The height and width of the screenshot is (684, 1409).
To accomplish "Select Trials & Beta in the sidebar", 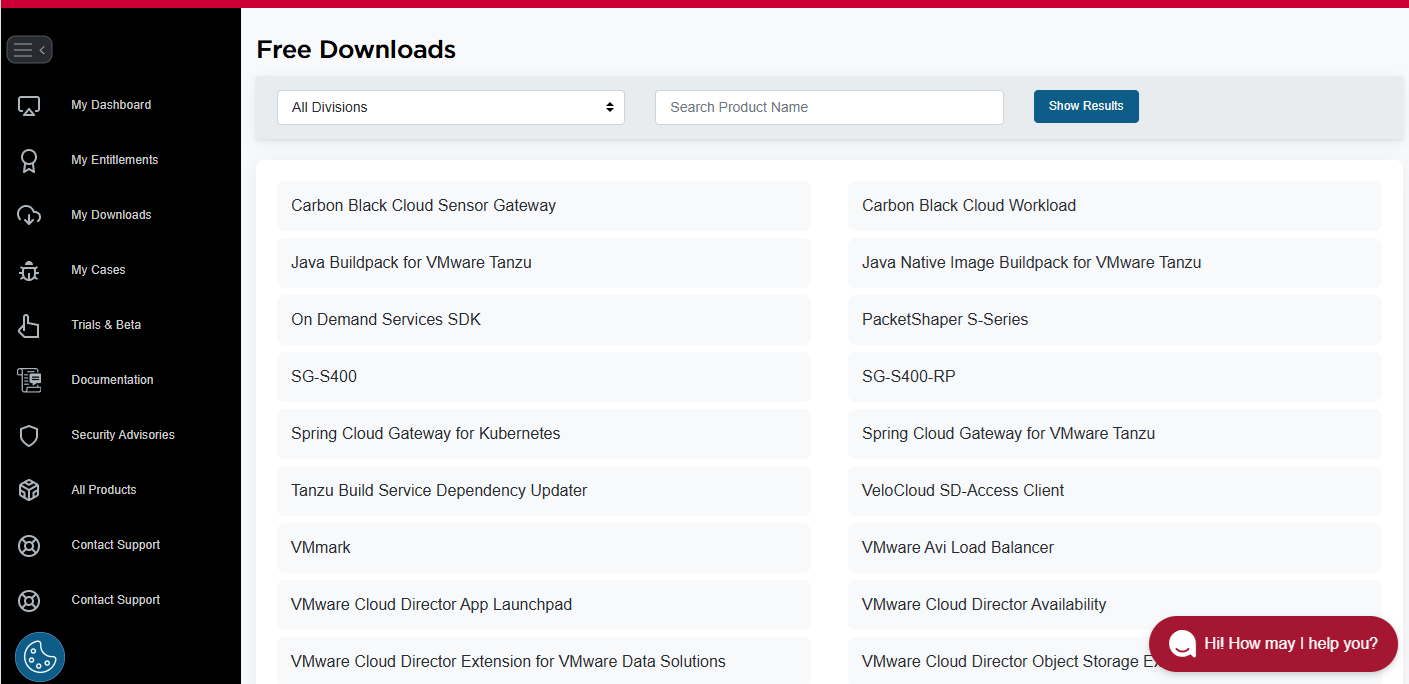I will [x=105, y=324].
